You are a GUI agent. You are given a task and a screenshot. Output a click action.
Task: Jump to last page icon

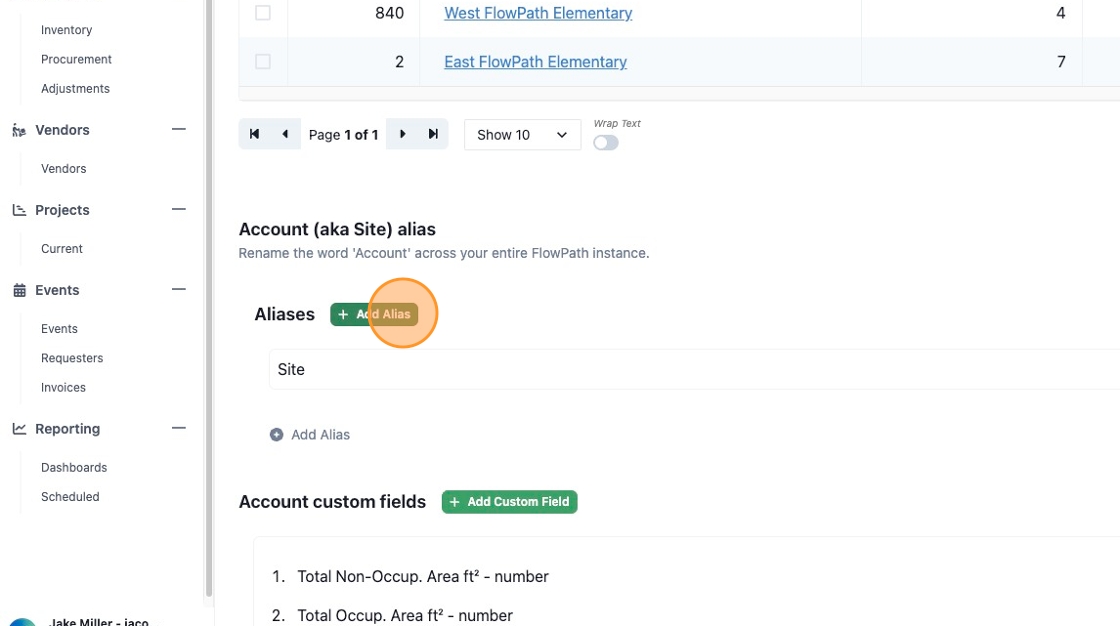point(433,134)
